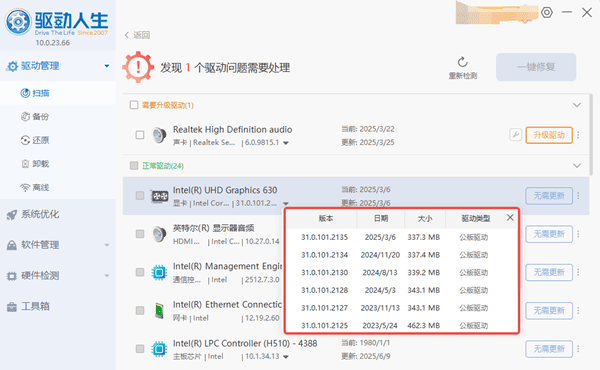The image size is (600, 370).
Task: Click the Realtek audio speaker icon
Action: [x=159, y=135]
